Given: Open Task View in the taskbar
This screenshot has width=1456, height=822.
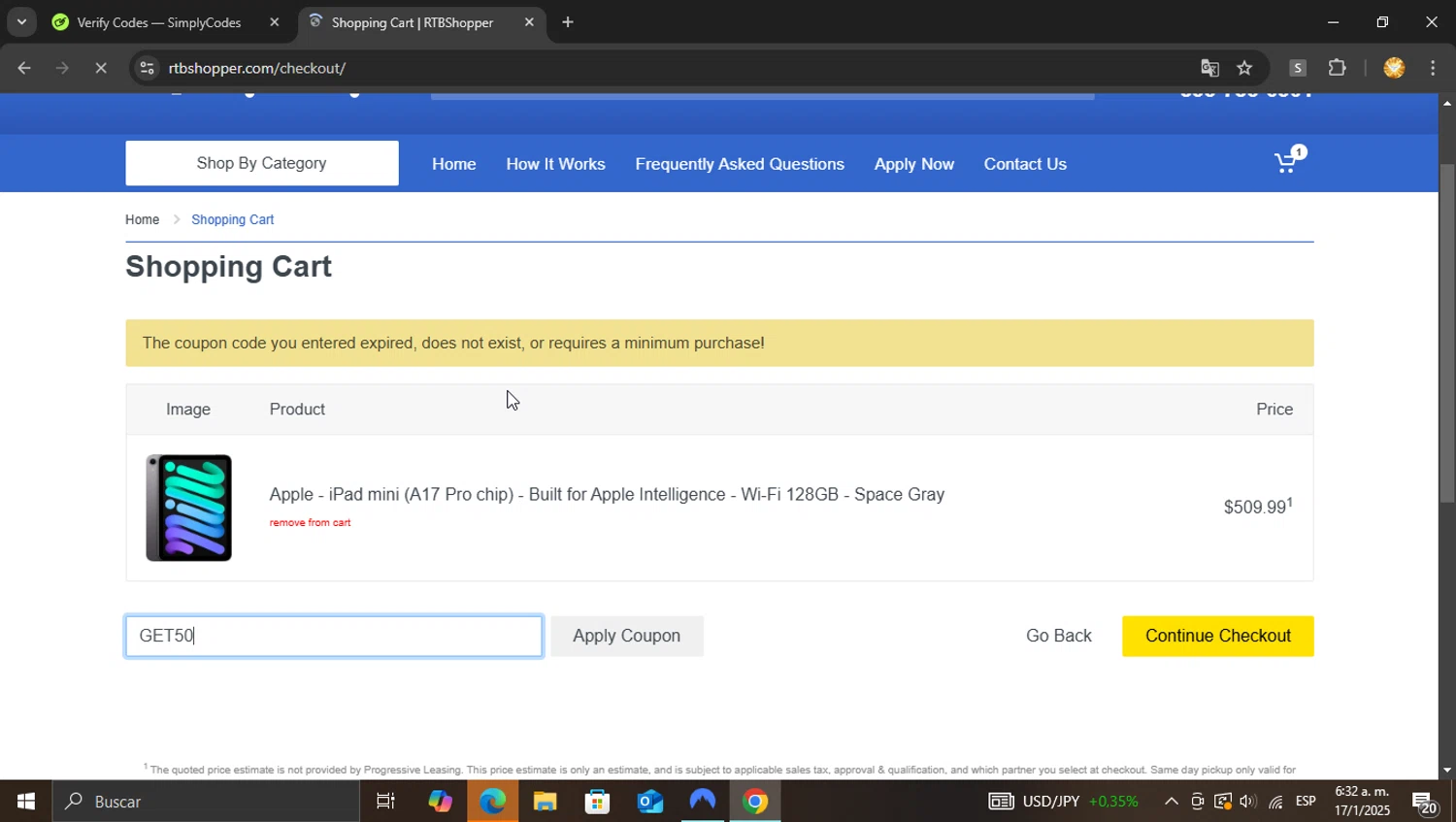Looking at the screenshot, I should point(385,802).
